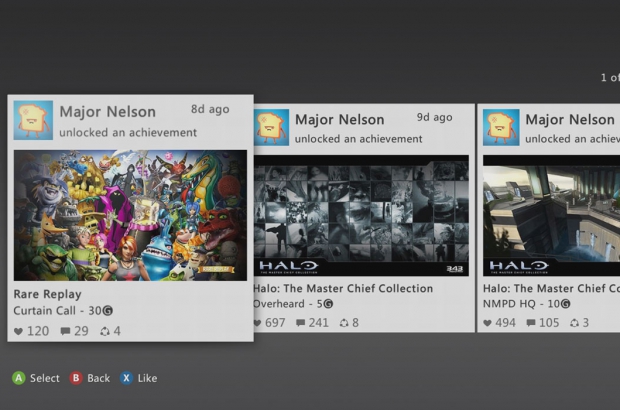Click the toast avatar on the NMPD HQ card
Viewport: 620px width, 410px height.
500,127
